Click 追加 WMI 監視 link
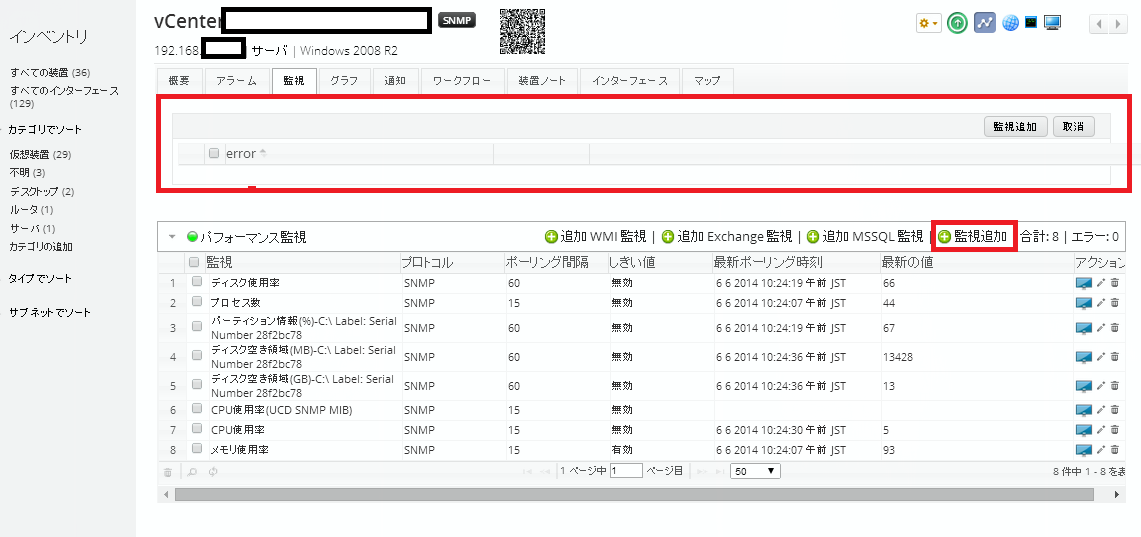The width and height of the screenshot is (1141, 537). pos(595,236)
